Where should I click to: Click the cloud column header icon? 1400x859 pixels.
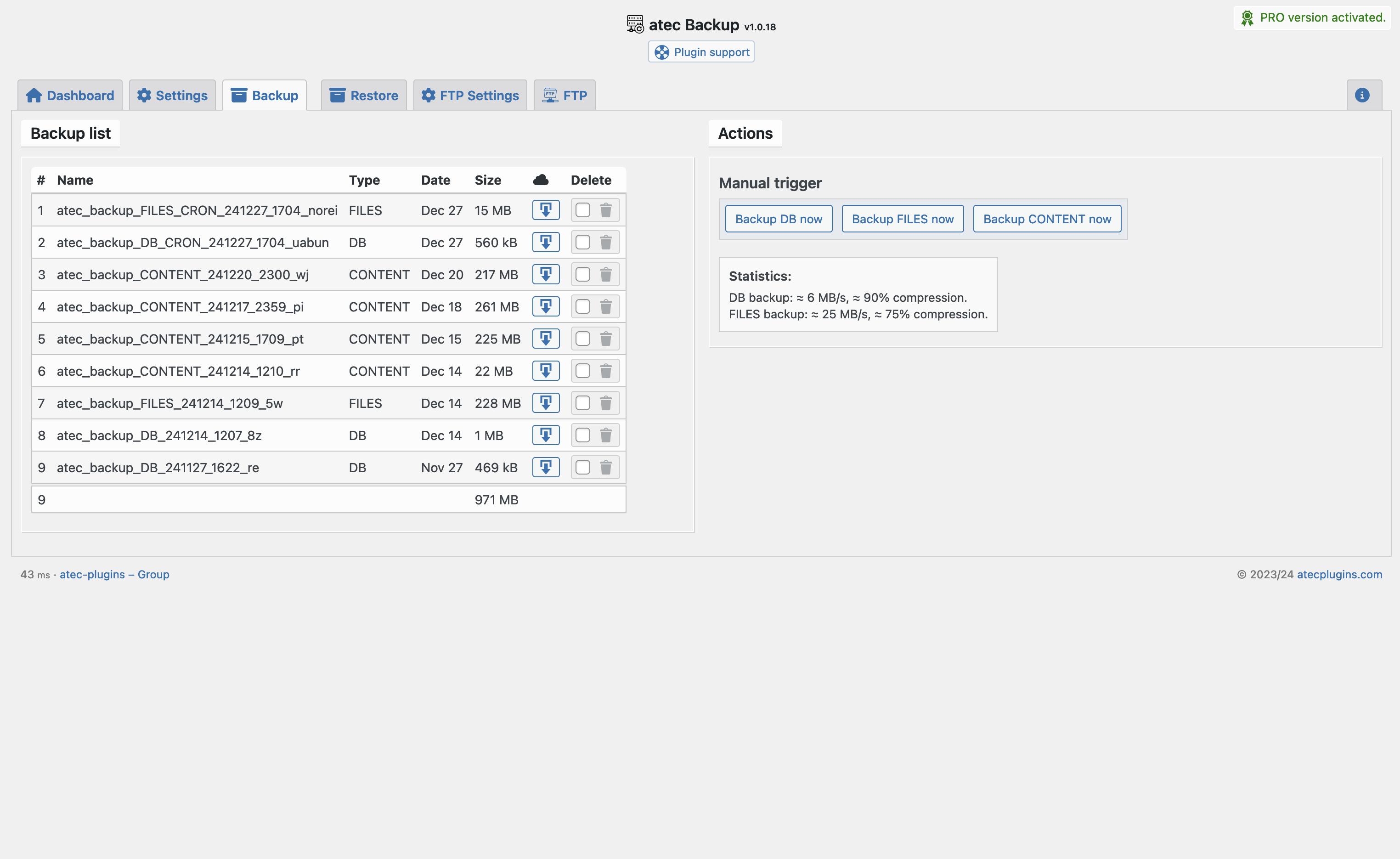[540, 180]
